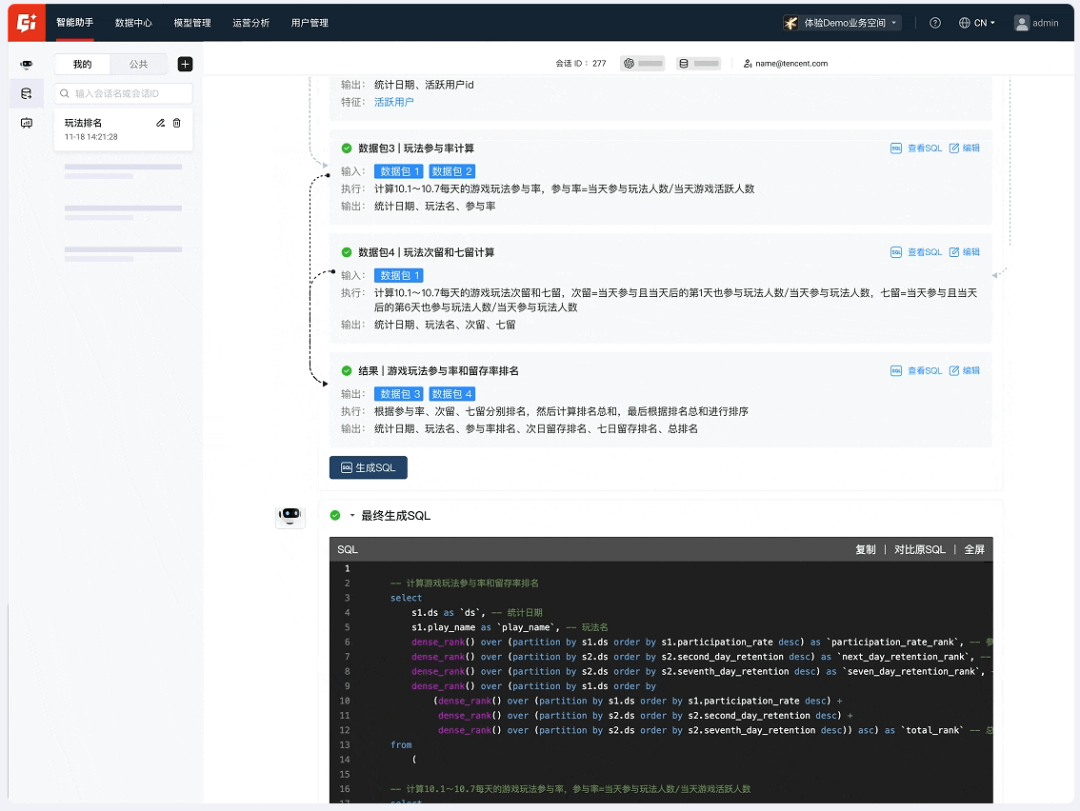Click the 生成SQL button
The height and width of the screenshot is (811, 1080).
(x=368, y=468)
